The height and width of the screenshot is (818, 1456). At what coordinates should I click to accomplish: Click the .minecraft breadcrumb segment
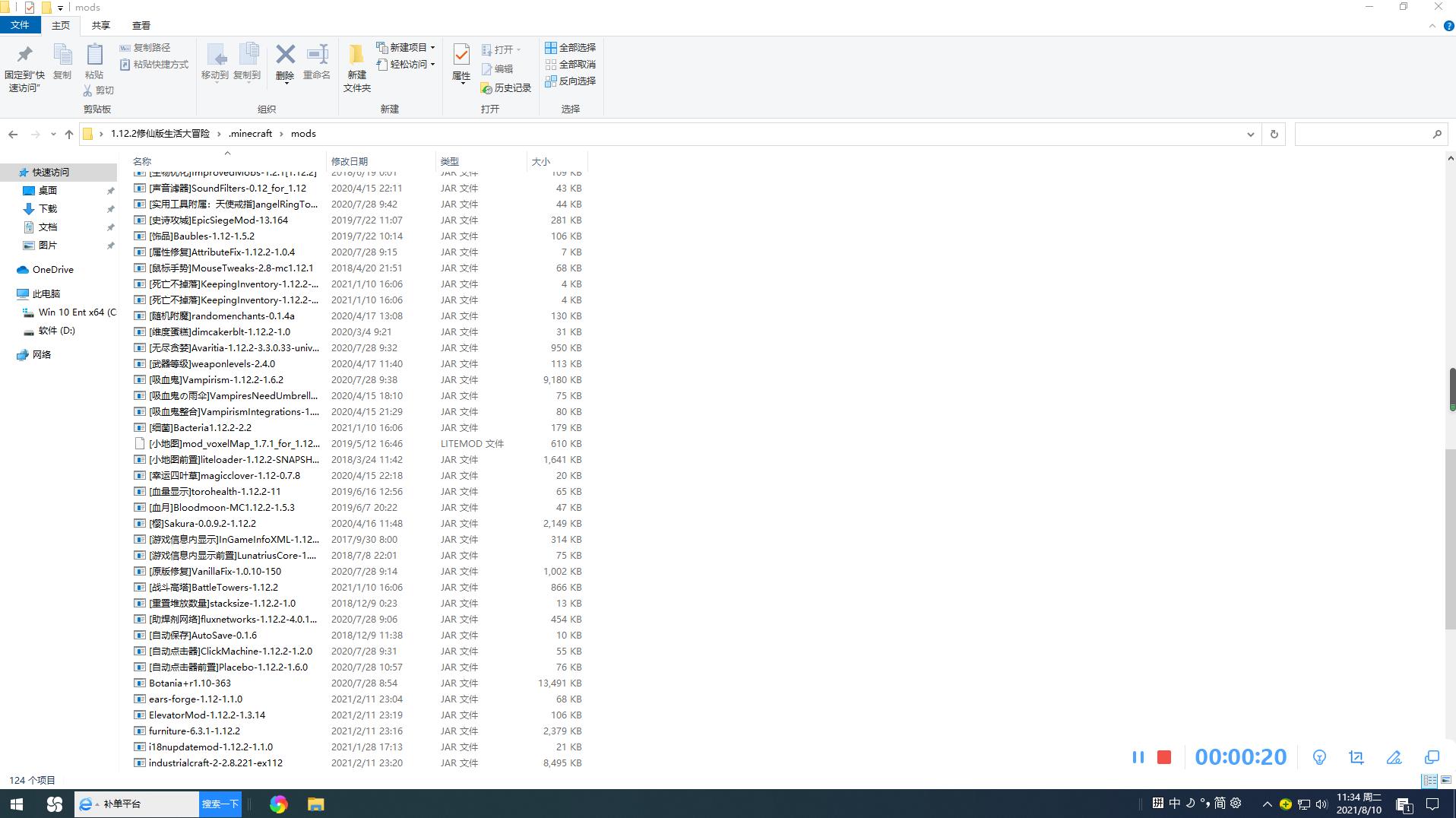click(251, 133)
